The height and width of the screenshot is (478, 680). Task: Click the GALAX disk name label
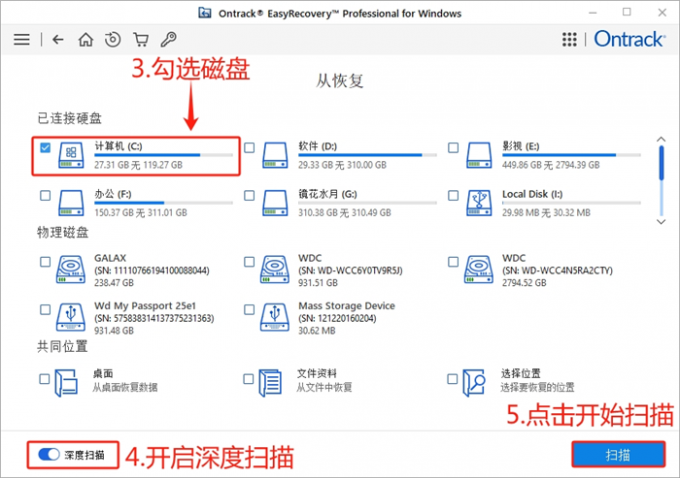[110, 258]
